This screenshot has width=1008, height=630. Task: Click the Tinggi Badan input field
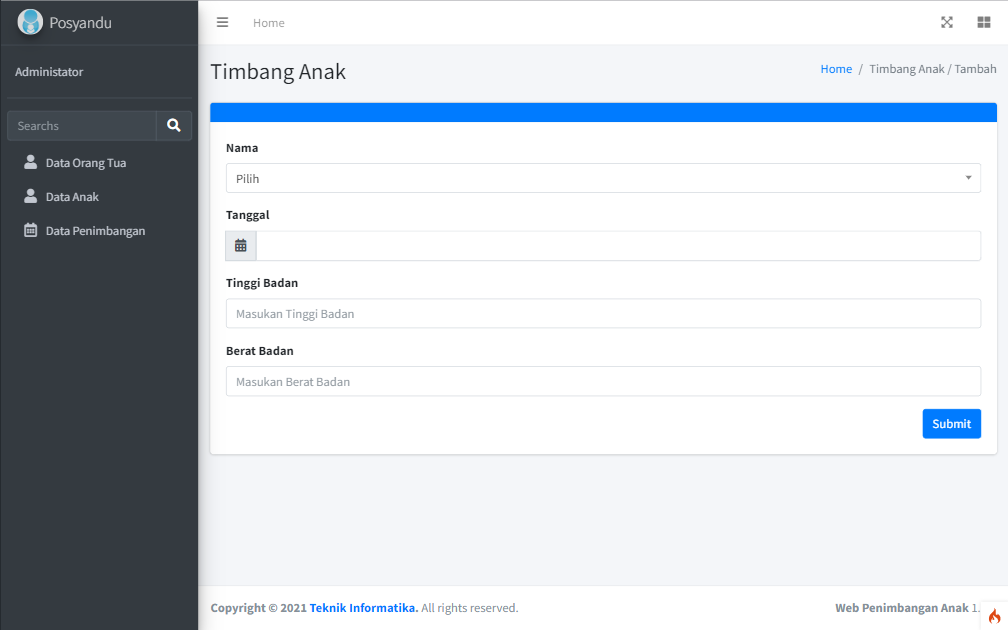(x=603, y=314)
